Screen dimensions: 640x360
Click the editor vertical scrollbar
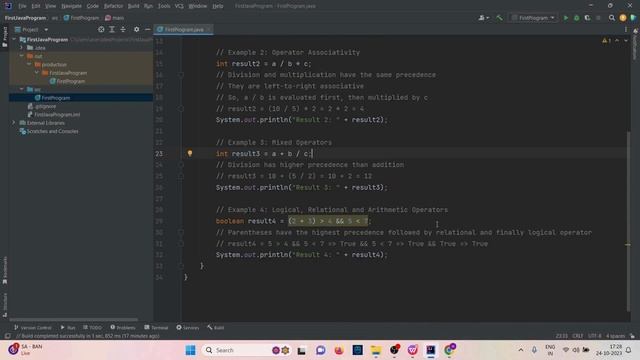[x=628, y=222]
